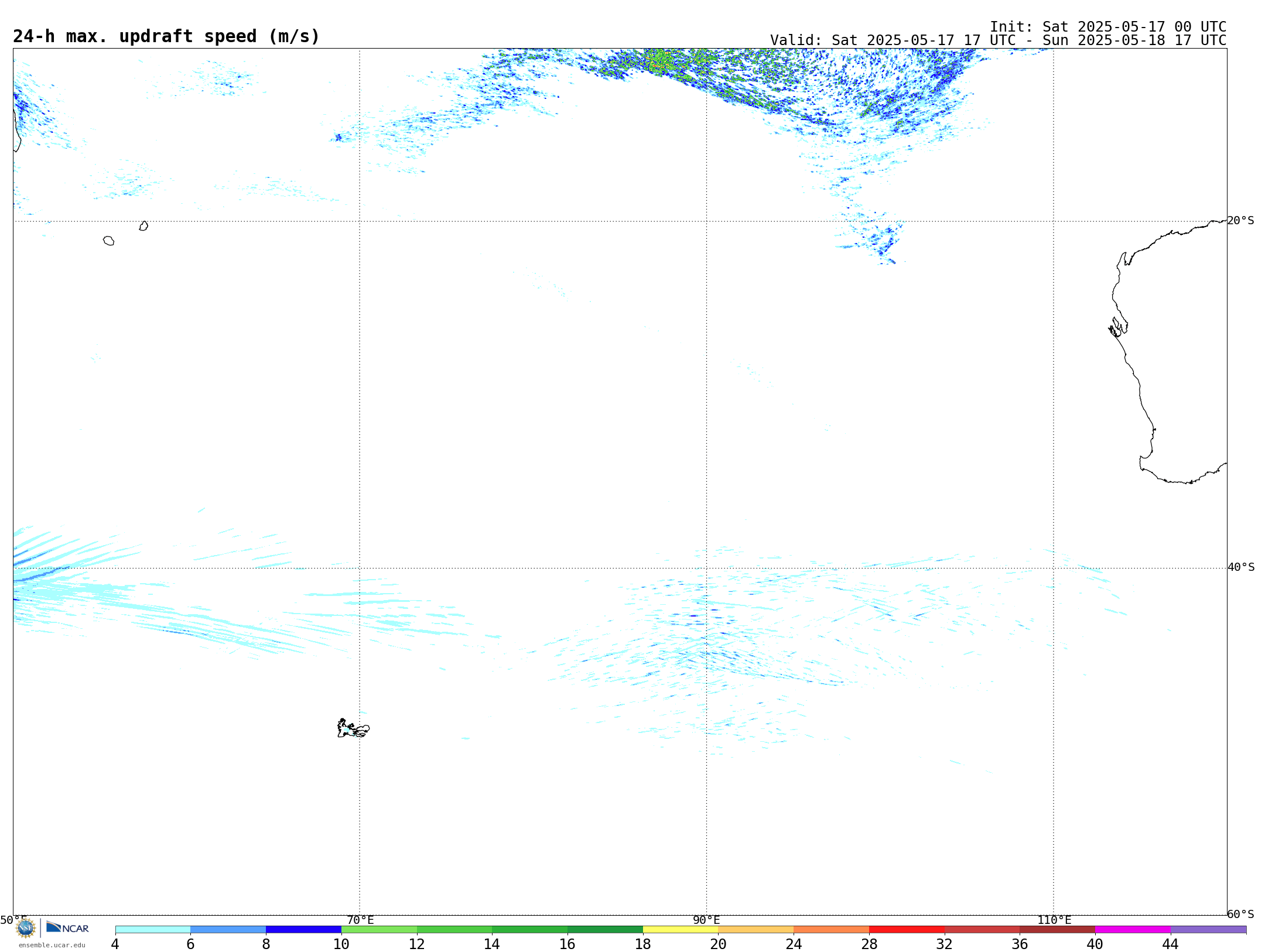Click the colorbar tick label '44'
The height and width of the screenshot is (952, 1265).
click(1170, 944)
